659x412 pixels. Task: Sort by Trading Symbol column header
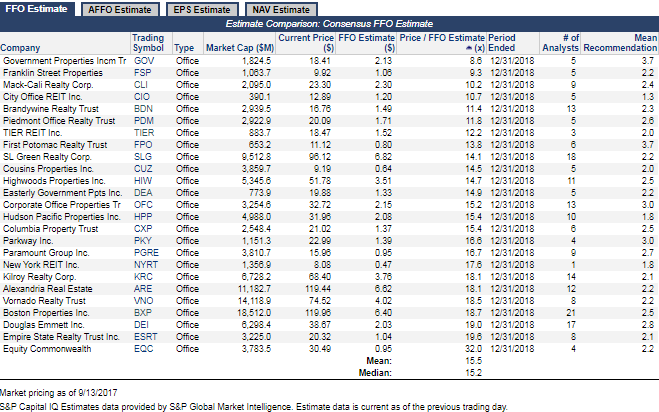click(148, 43)
